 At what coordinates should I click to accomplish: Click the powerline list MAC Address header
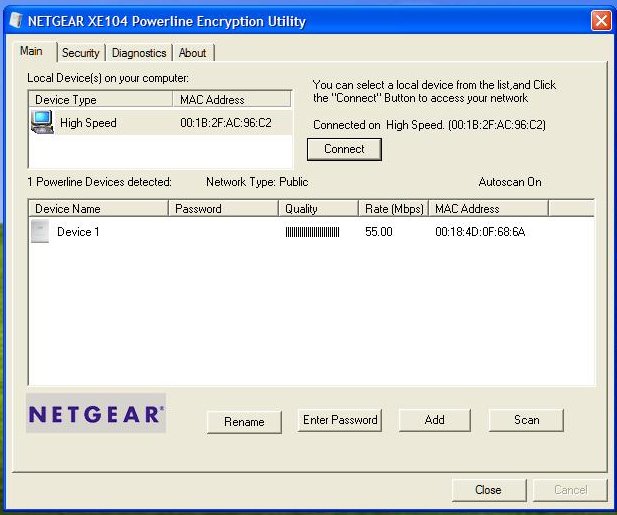[488, 209]
